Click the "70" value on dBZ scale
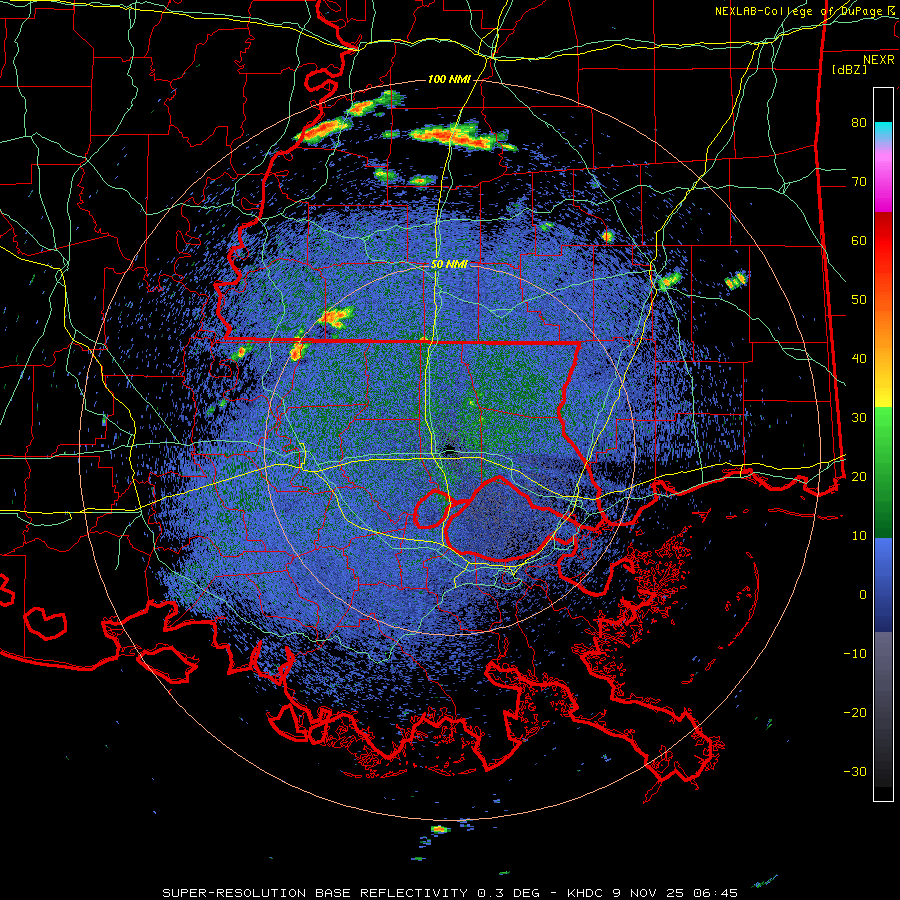This screenshot has height=900, width=900. [x=859, y=181]
